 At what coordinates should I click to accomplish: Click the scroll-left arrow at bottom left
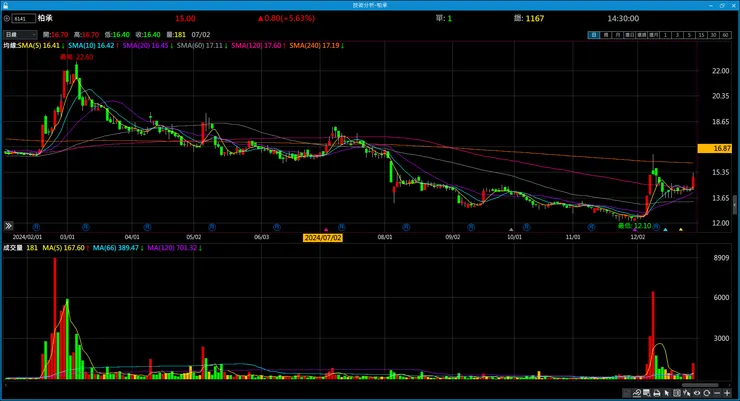click(x=6, y=385)
